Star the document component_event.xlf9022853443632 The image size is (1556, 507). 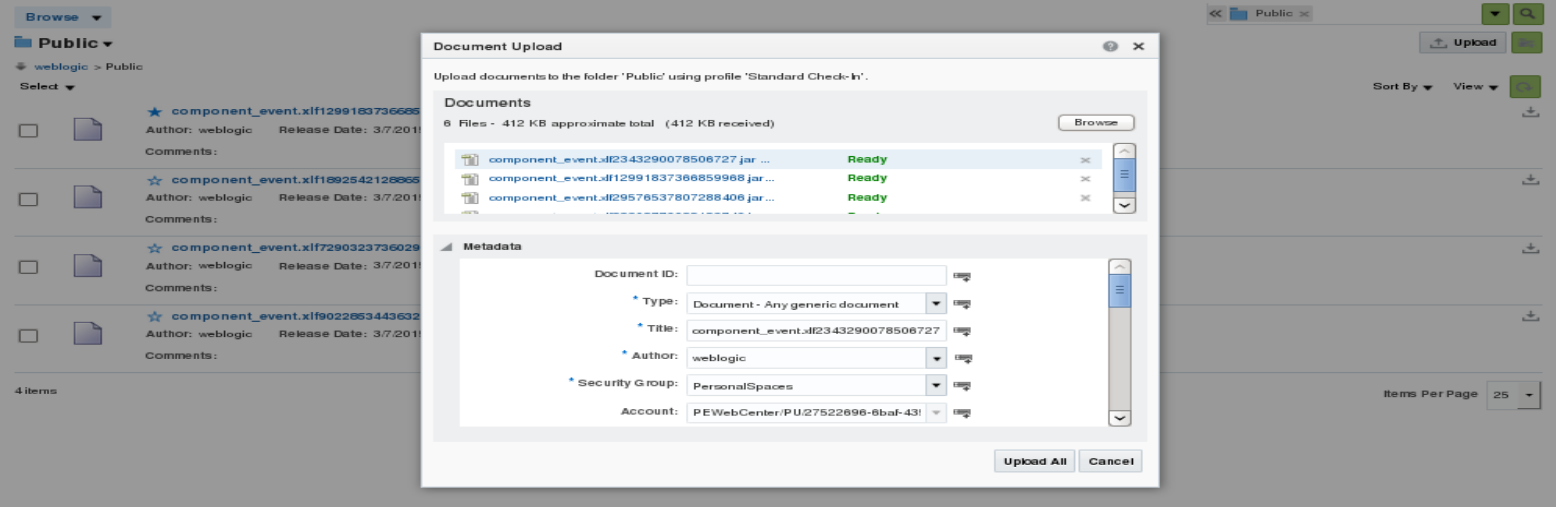coord(155,316)
